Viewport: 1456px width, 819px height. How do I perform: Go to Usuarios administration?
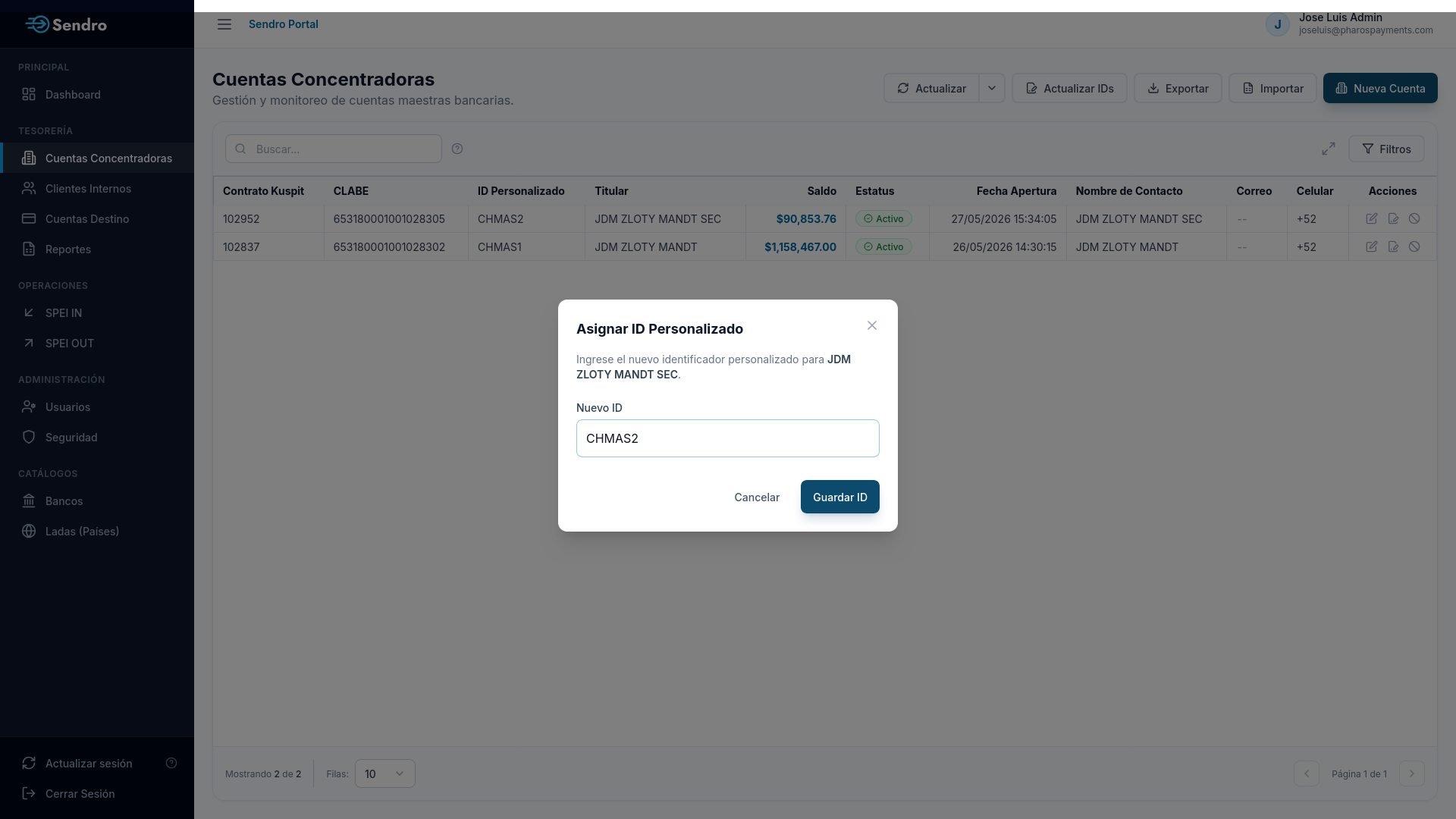tap(97, 406)
